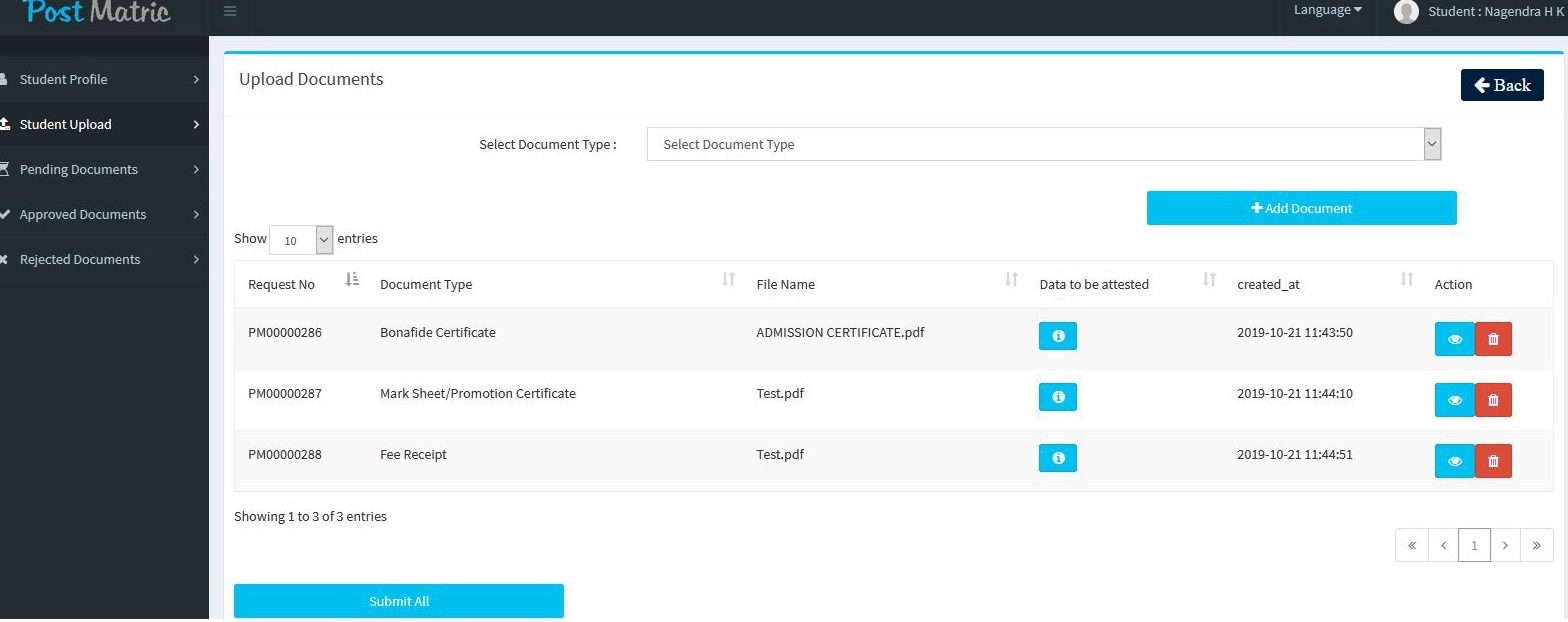The width and height of the screenshot is (1568, 622).
Task: Click Mark Sheet/Promotion Certificate cell
Action: coord(478,393)
